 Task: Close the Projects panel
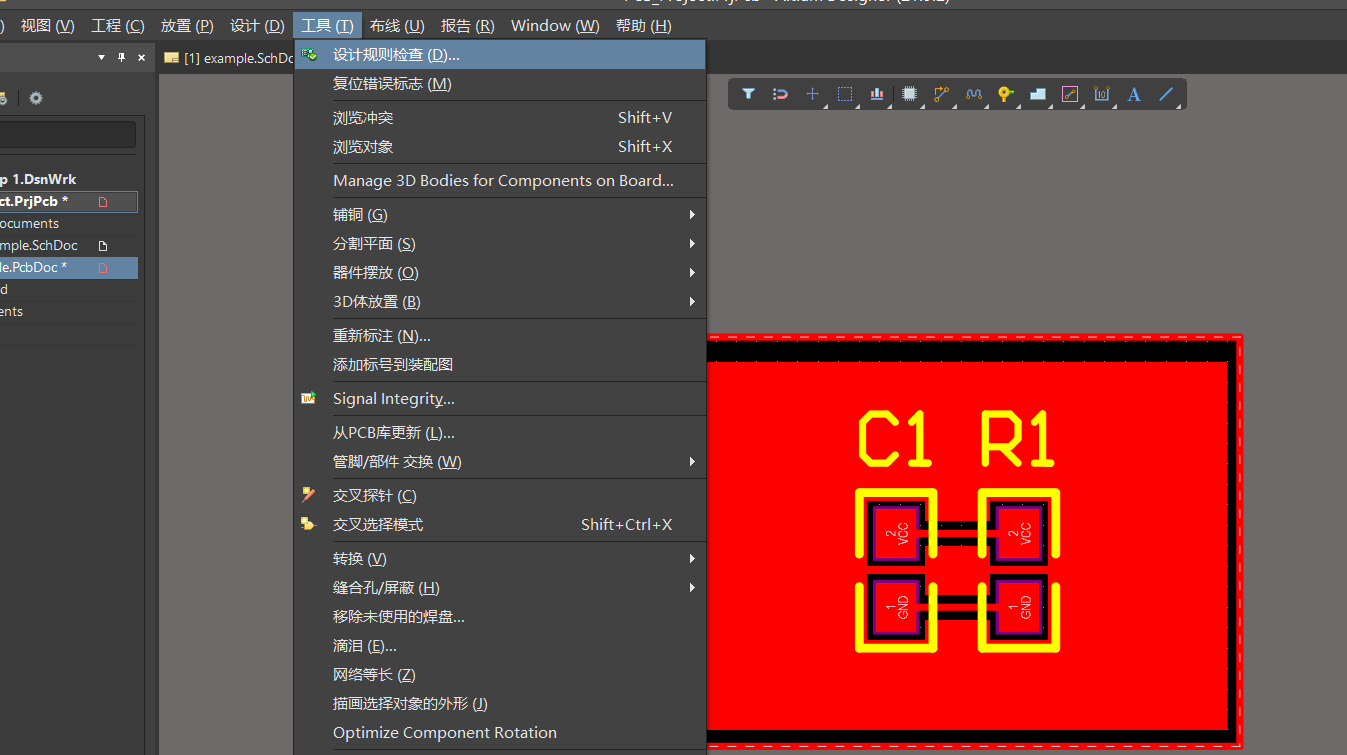point(141,58)
